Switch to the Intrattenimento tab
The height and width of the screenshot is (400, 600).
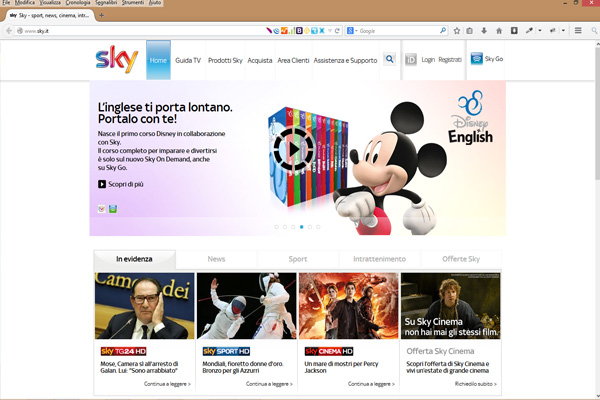[x=379, y=259]
